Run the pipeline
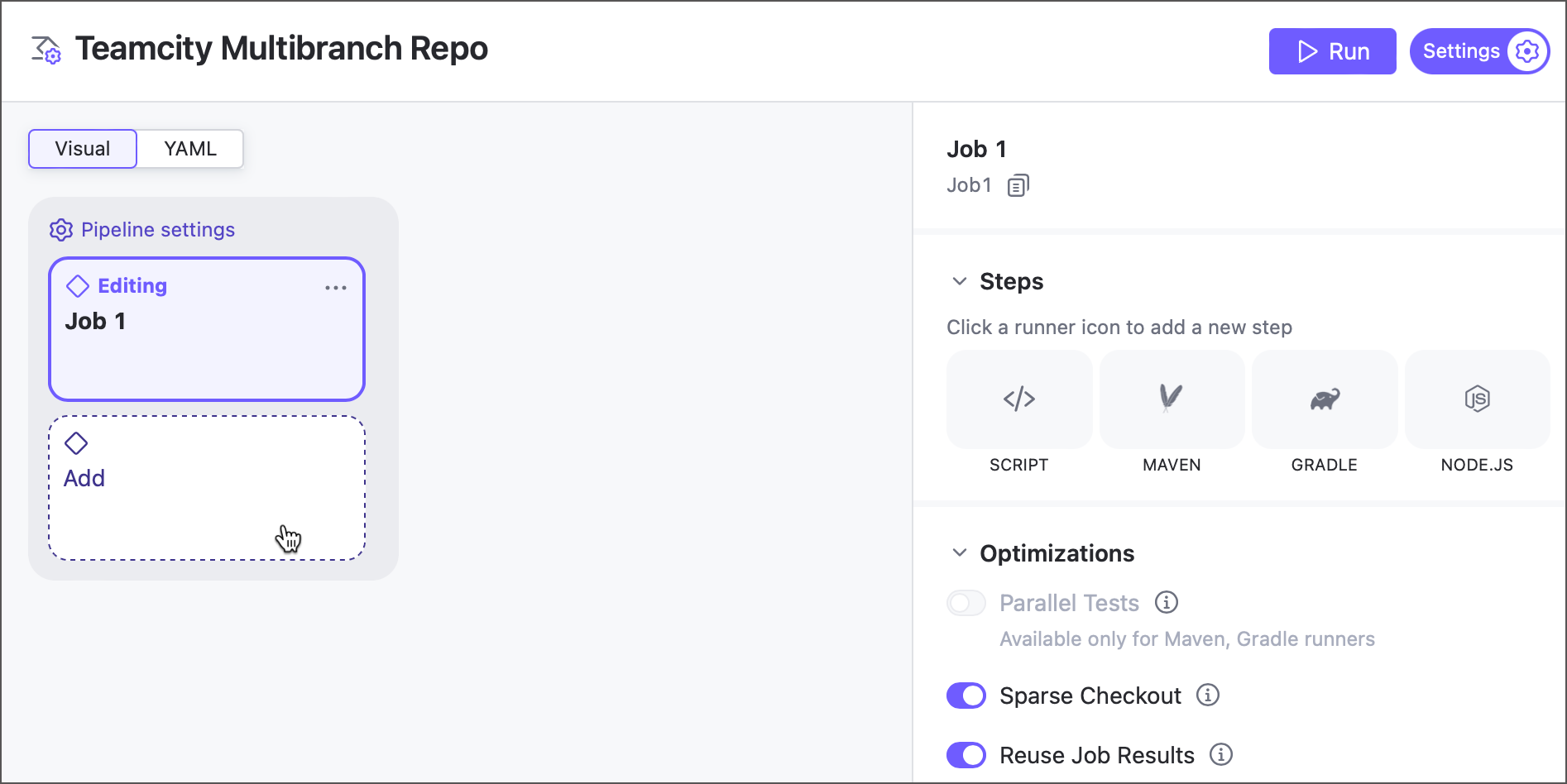The height and width of the screenshot is (784, 1567). coord(1332,51)
